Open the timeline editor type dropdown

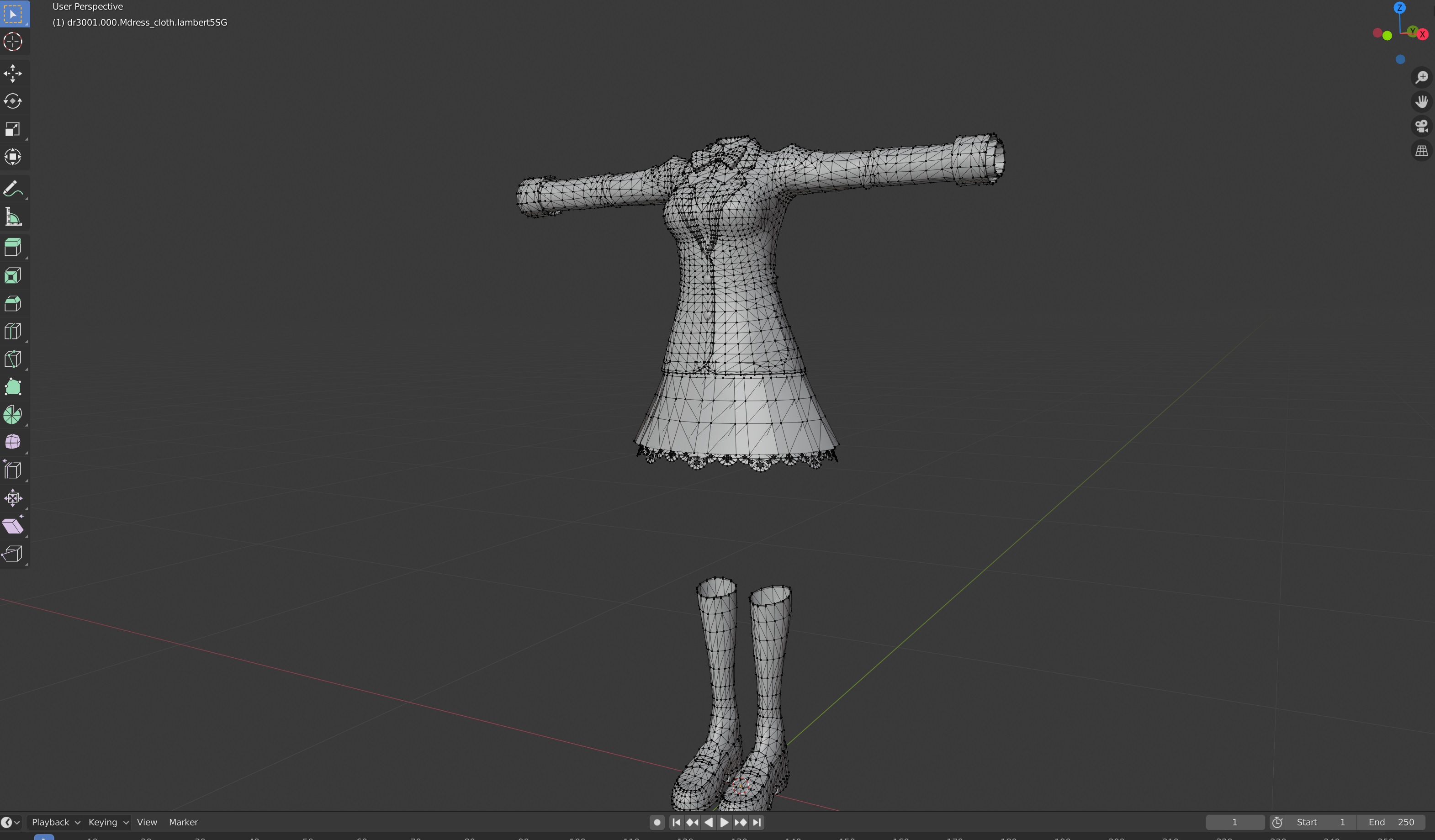11,822
